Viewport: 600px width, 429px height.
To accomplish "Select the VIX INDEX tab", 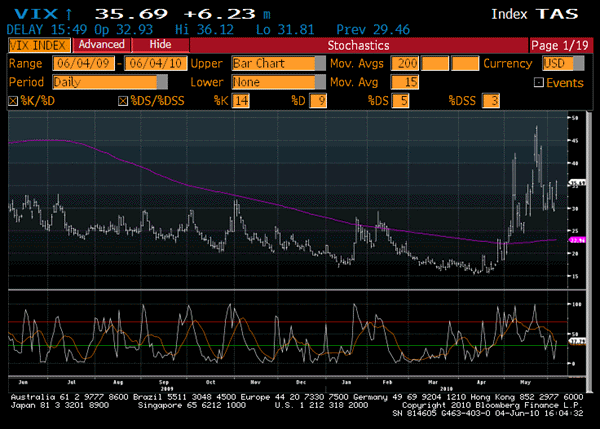I will pos(37,45).
